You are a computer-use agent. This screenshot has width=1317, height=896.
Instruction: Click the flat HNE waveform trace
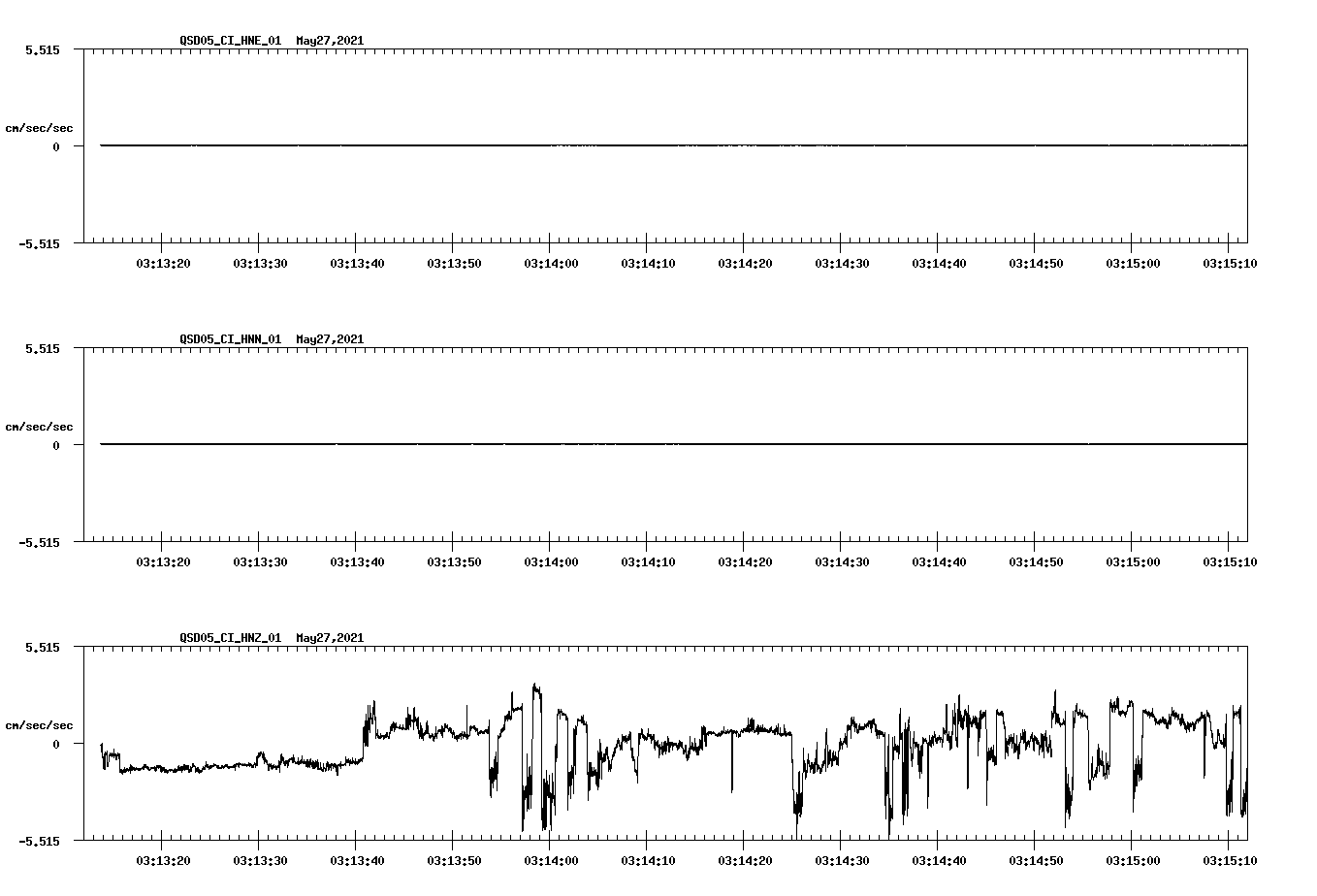tap(582, 145)
